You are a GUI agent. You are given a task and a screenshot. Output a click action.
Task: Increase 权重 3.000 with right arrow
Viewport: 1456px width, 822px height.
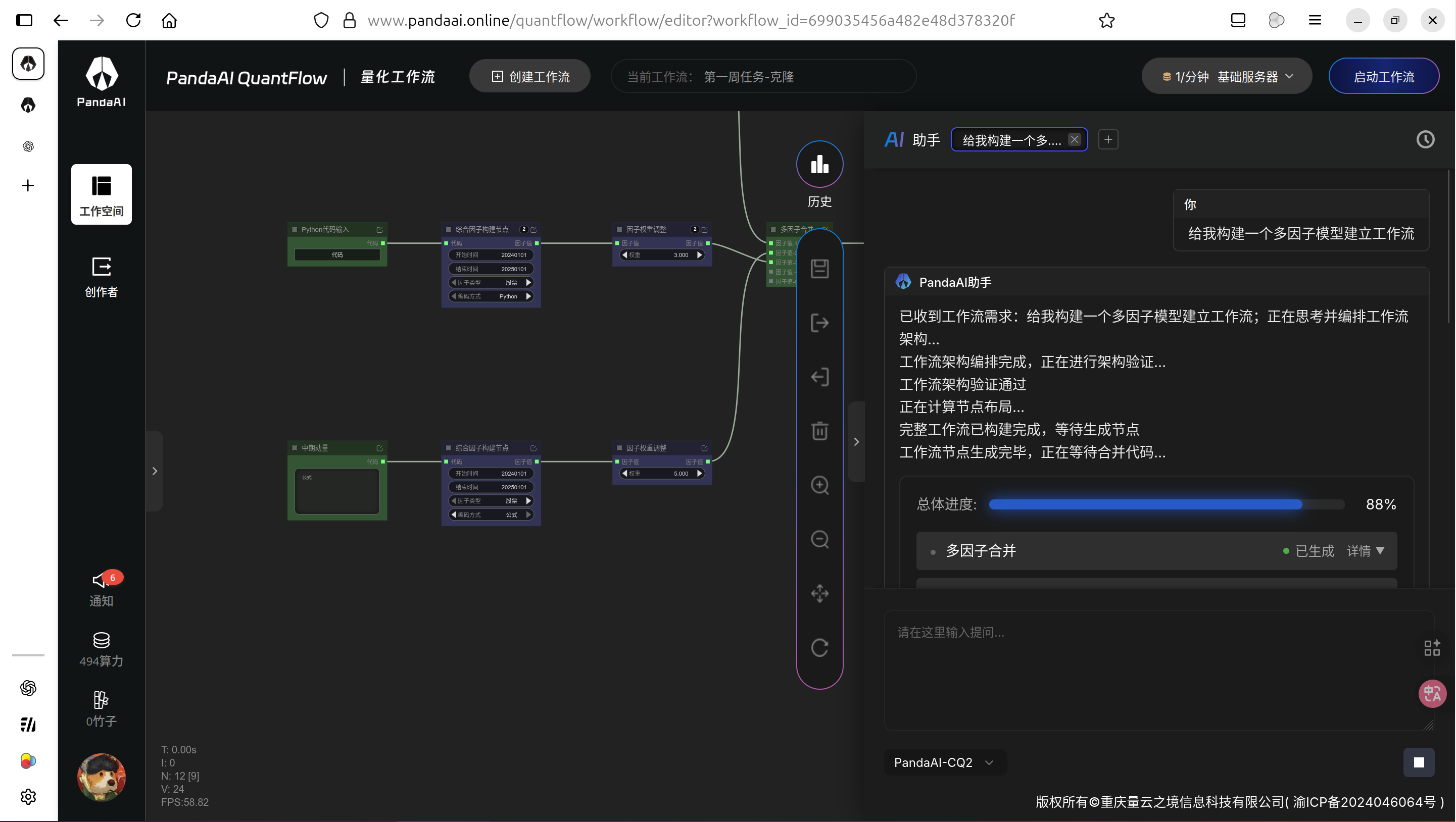point(700,255)
